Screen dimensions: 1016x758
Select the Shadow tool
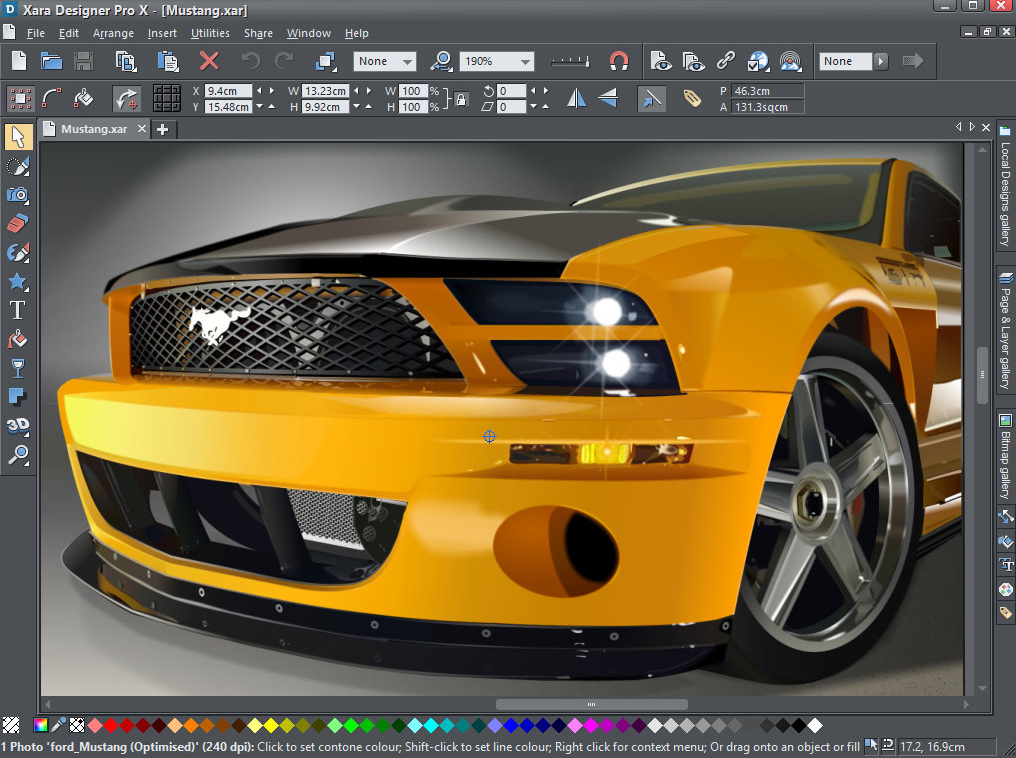[x=18, y=397]
